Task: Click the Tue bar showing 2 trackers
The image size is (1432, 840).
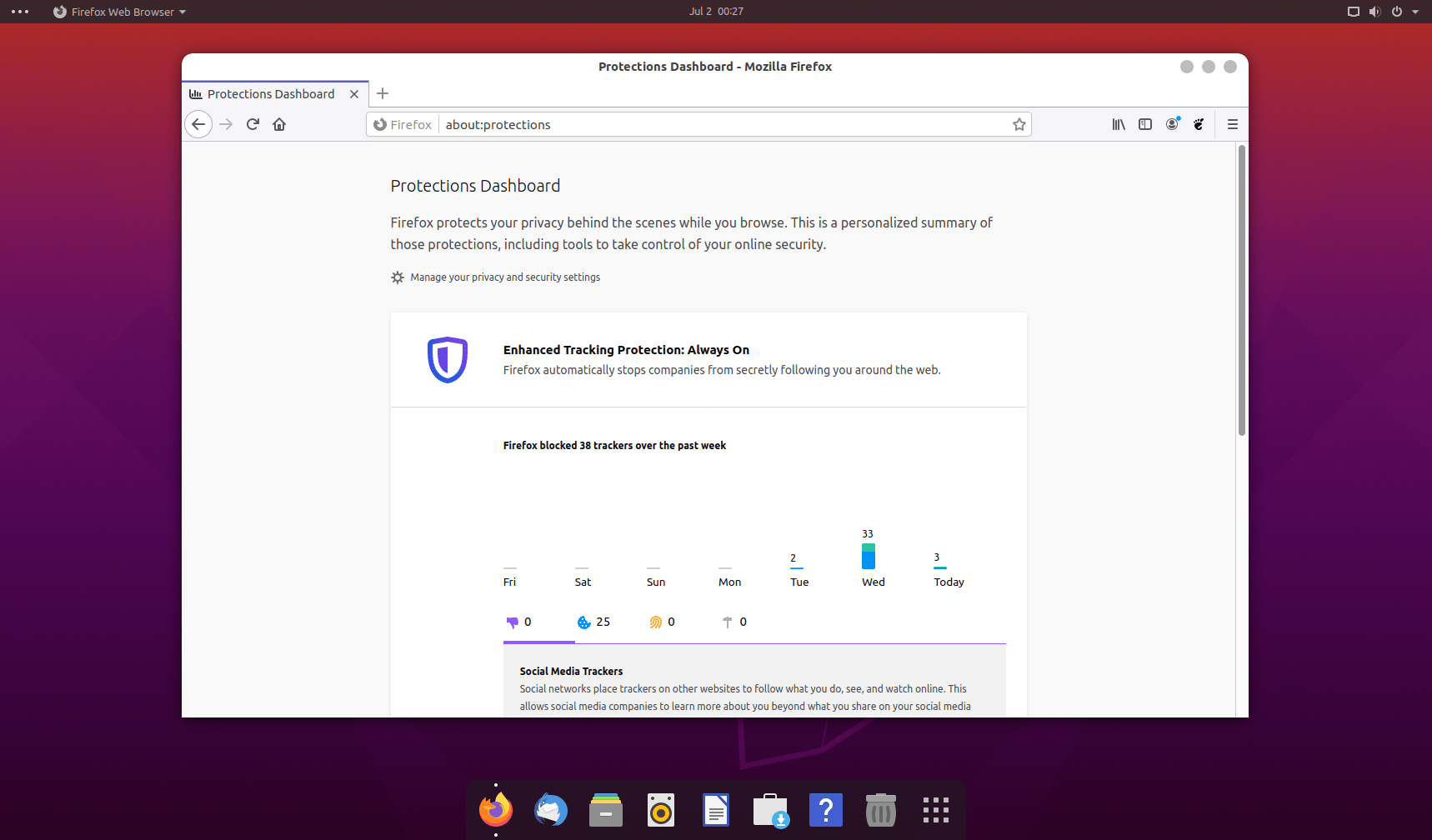Action: 797,567
